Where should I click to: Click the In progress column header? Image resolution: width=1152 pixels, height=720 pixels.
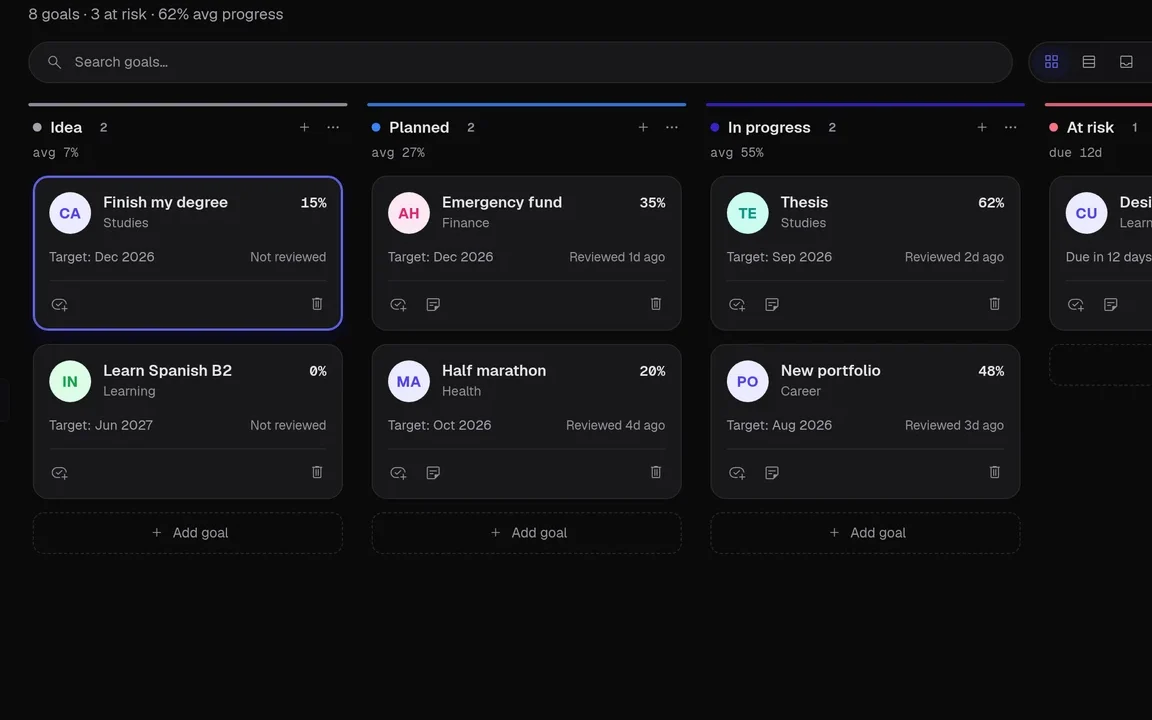pos(768,127)
